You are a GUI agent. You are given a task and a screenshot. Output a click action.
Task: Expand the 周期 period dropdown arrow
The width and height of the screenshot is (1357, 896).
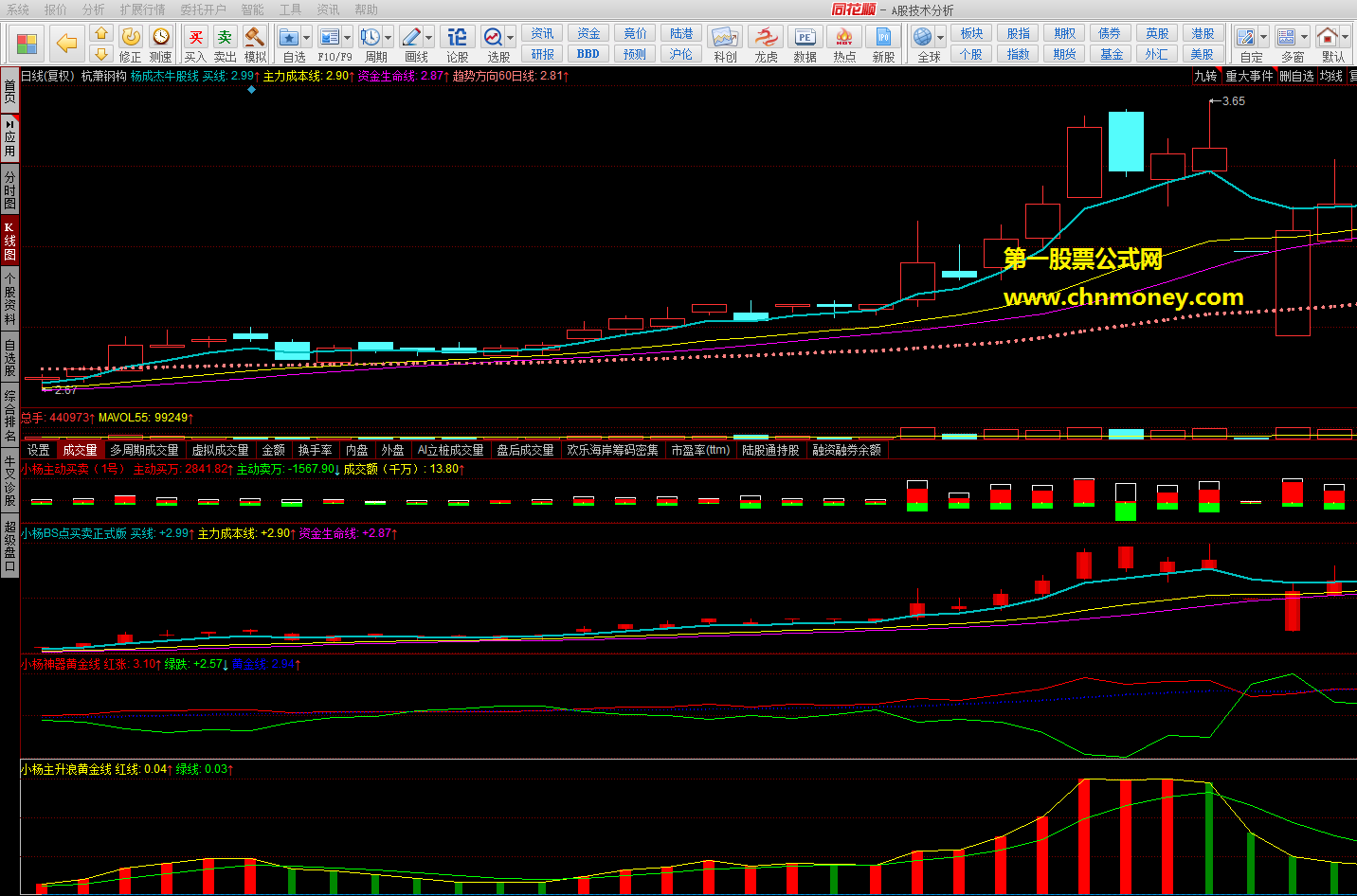389,37
